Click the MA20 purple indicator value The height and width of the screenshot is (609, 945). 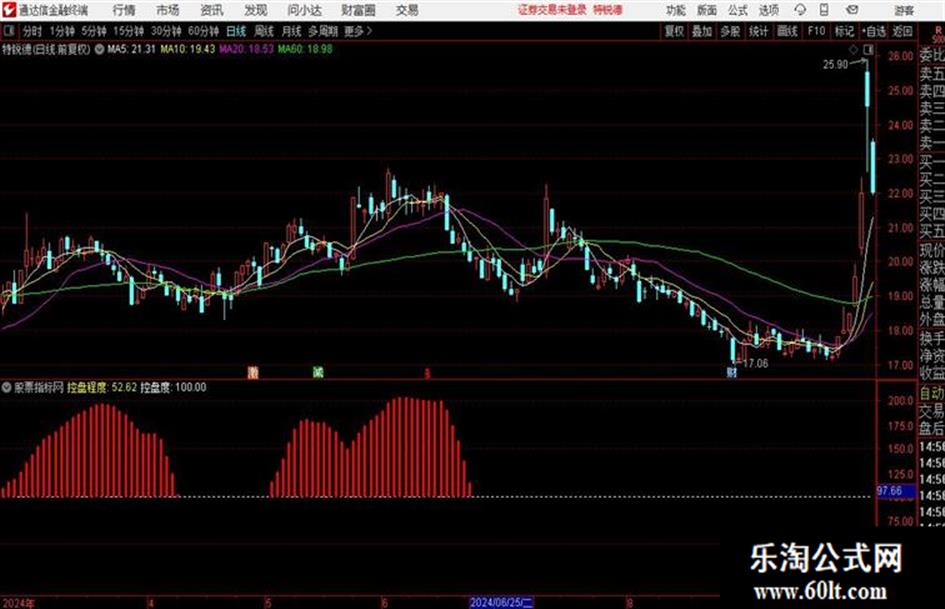pyautogui.click(x=246, y=49)
